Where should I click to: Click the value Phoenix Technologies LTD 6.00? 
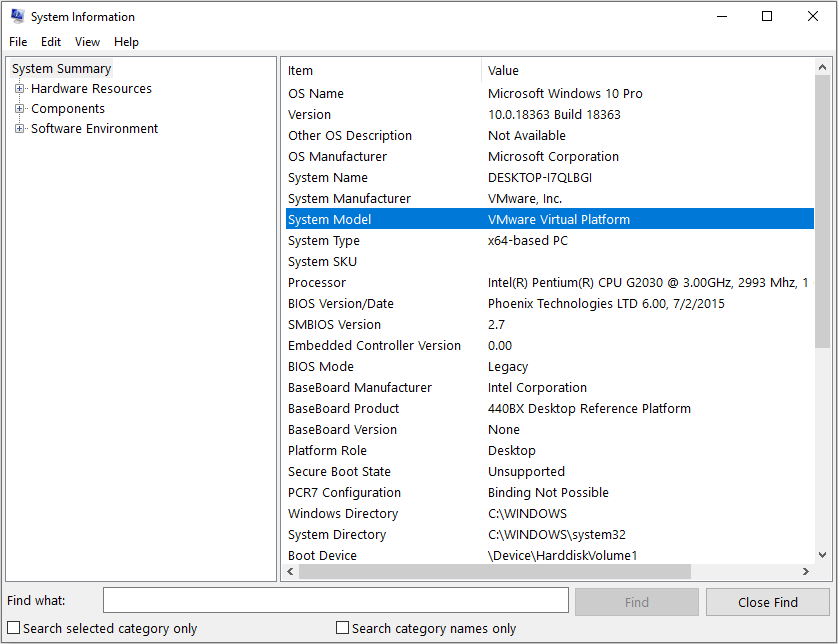(577, 304)
